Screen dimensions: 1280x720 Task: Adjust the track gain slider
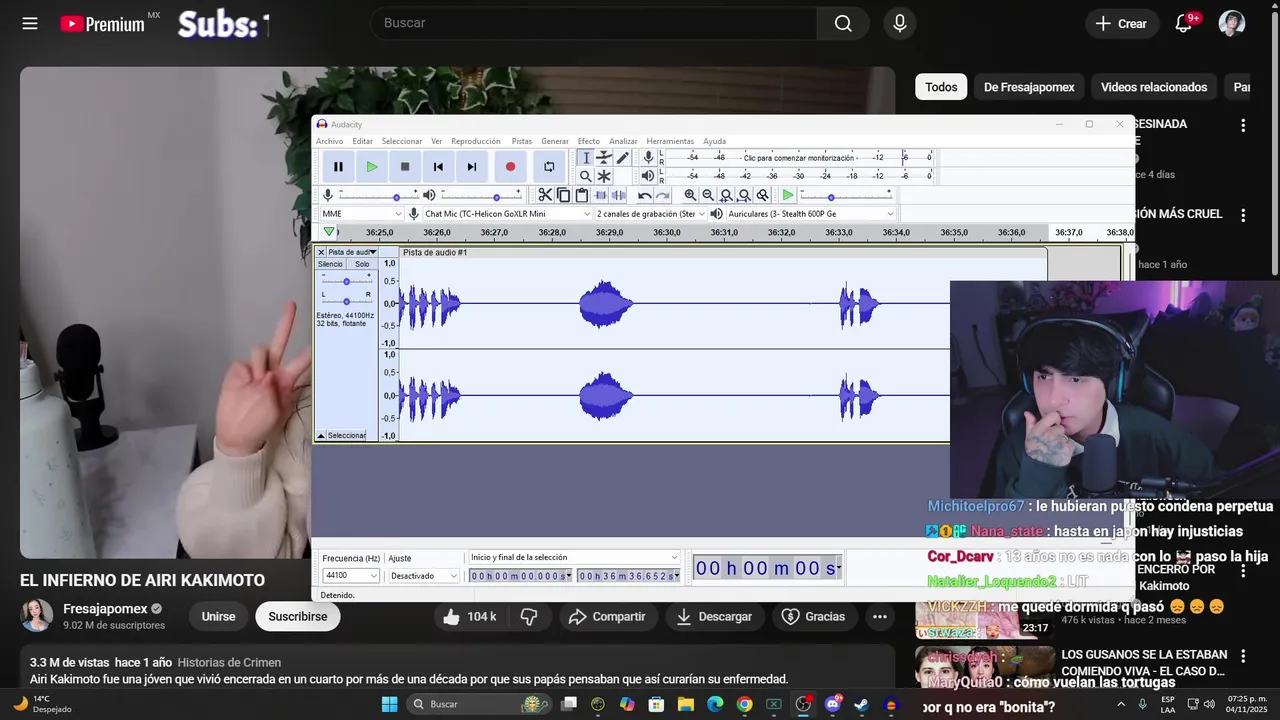[x=346, y=282]
